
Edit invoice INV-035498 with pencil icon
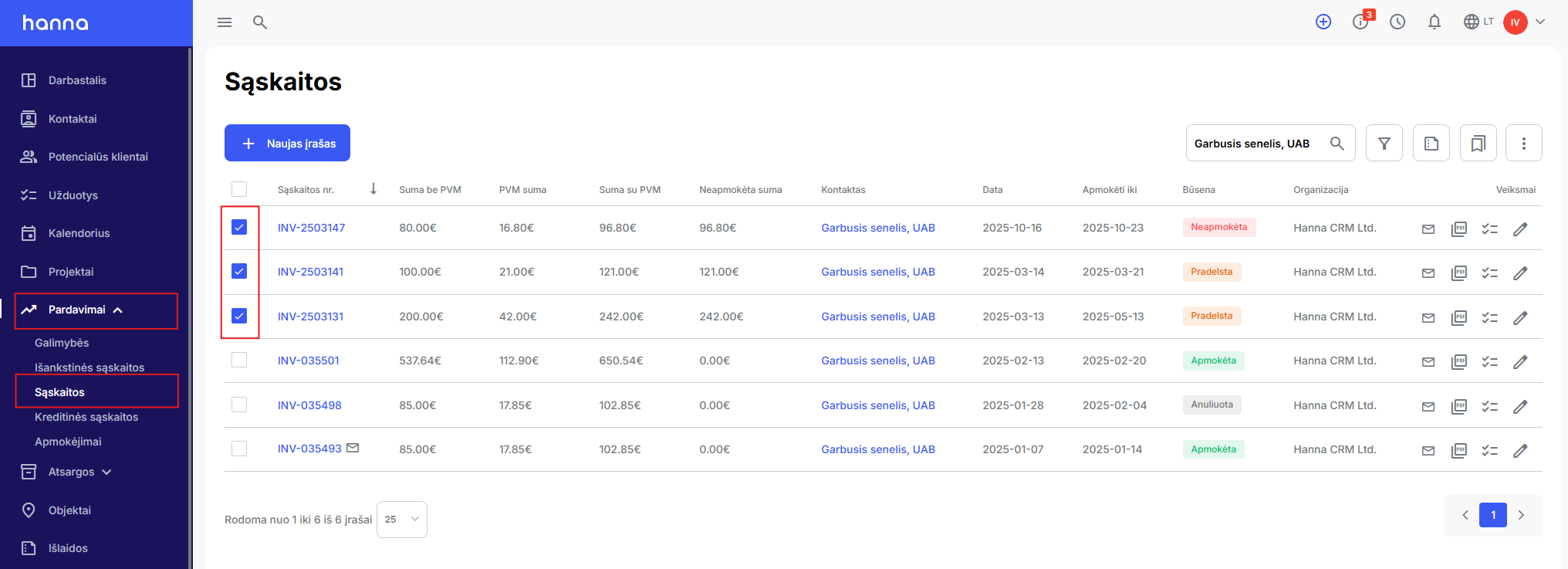click(1520, 407)
